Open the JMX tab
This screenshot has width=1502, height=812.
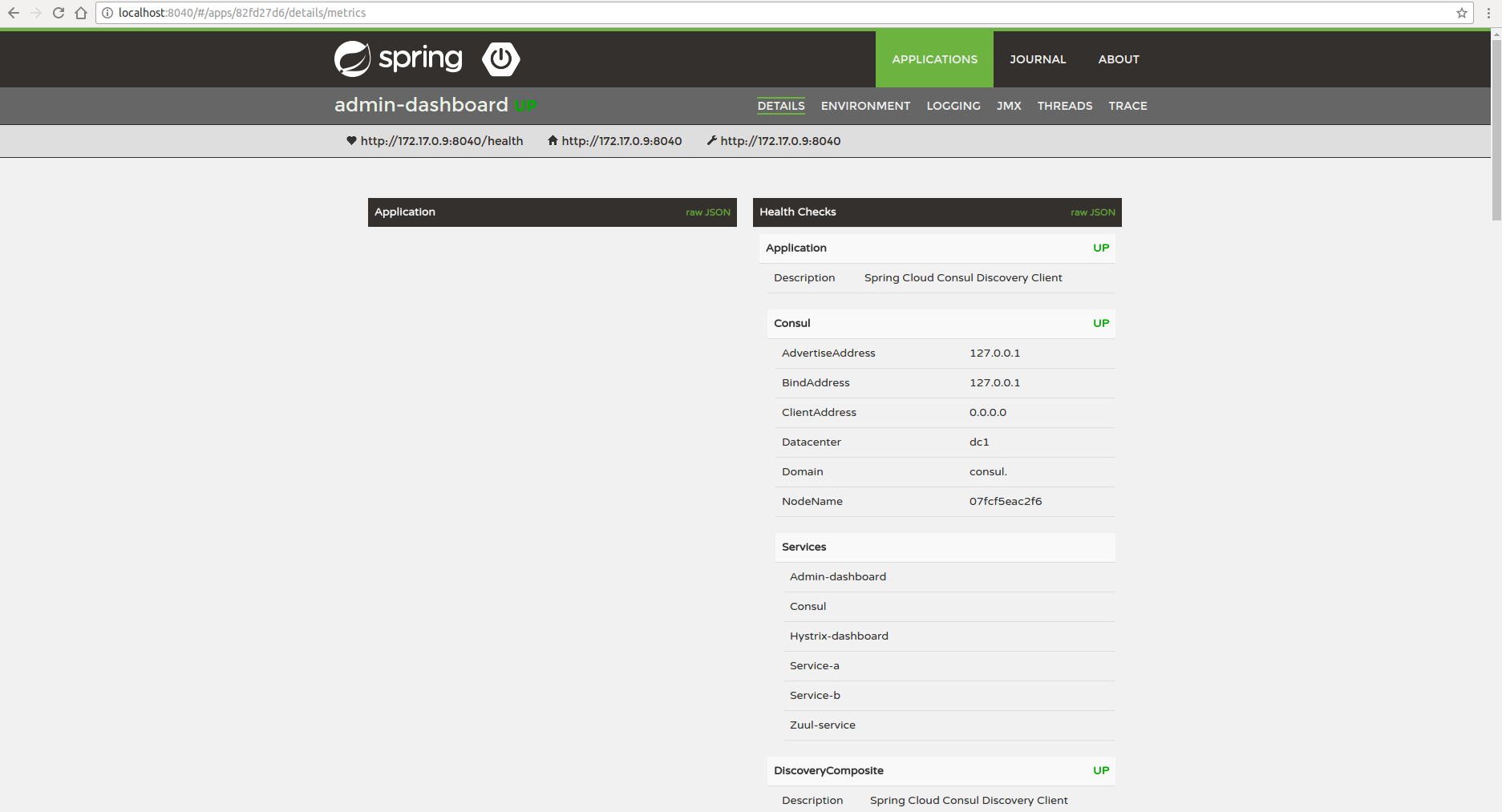(1009, 106)
